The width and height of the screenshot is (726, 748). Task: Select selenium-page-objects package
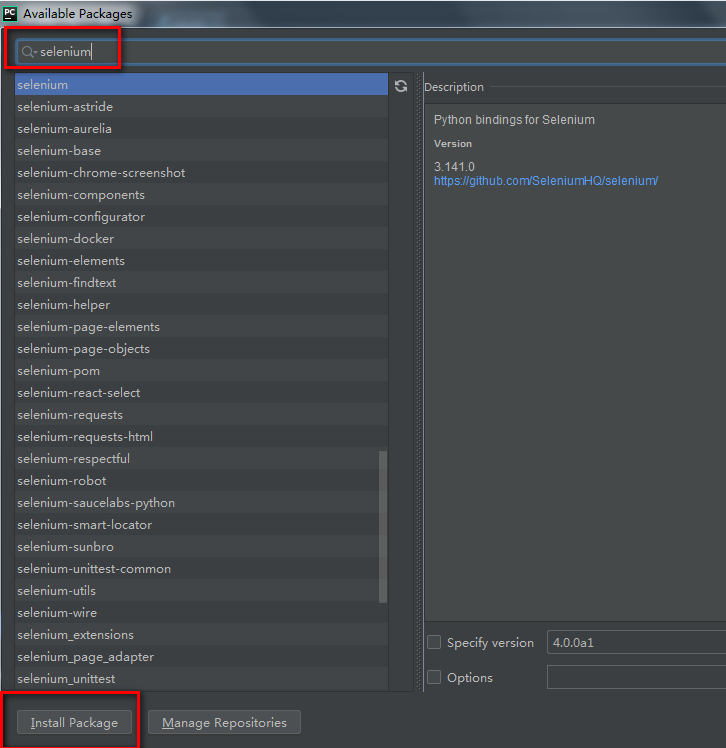click(x=201, y=348)
